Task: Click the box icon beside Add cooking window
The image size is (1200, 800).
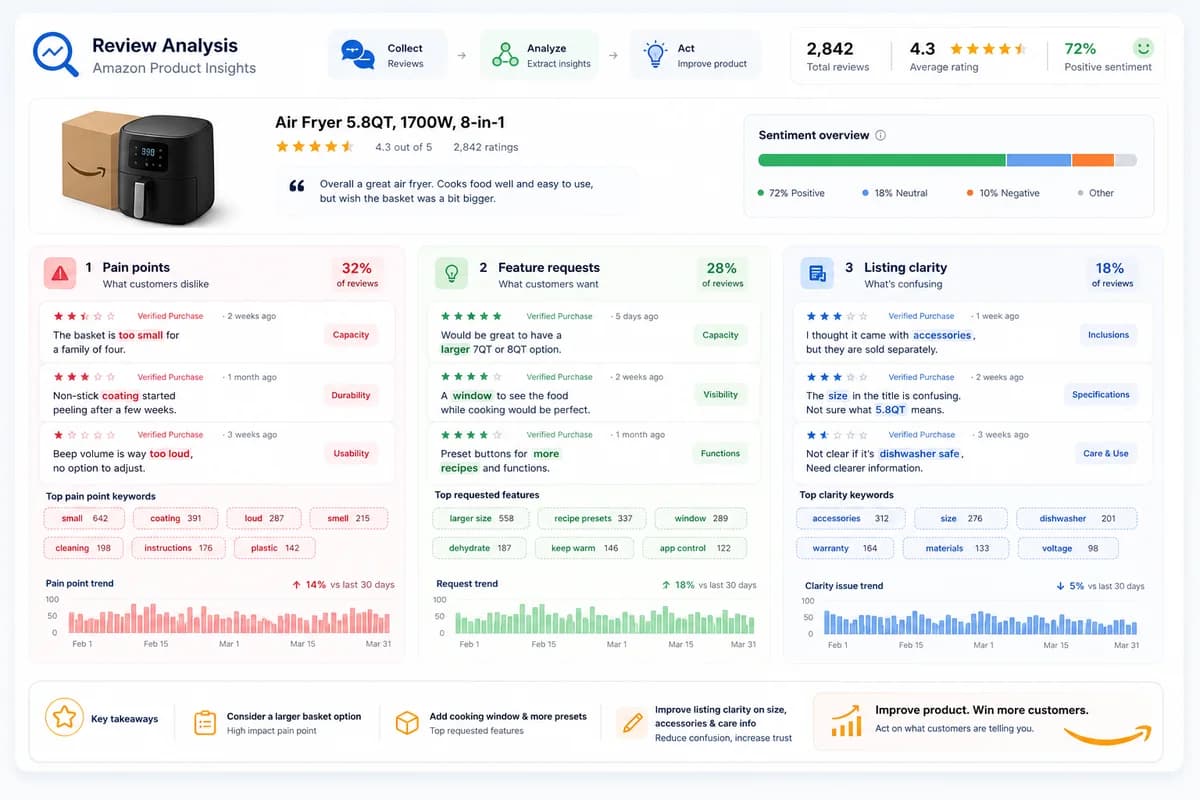Action: [x=407, y=723]
